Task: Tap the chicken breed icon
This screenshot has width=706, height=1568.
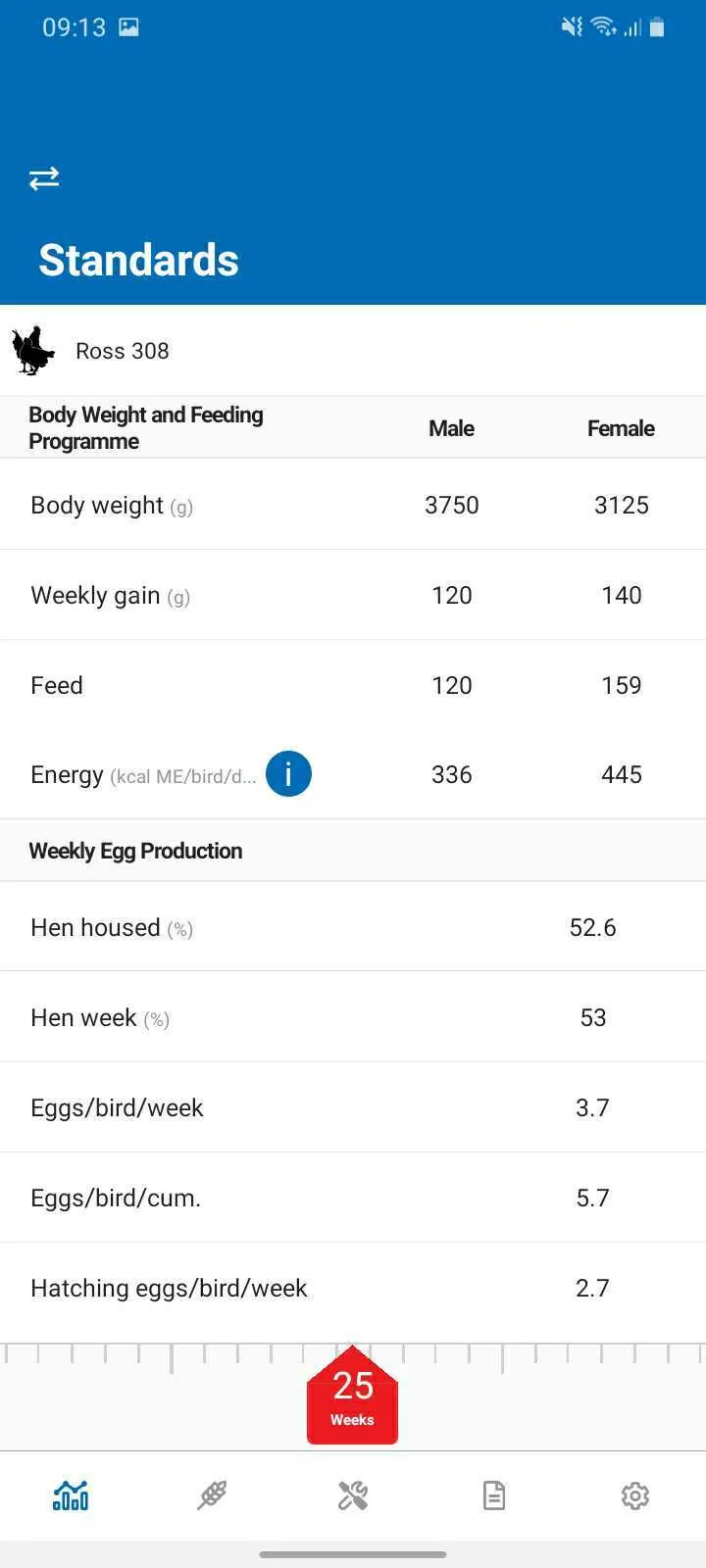Action: pos(33,351)
